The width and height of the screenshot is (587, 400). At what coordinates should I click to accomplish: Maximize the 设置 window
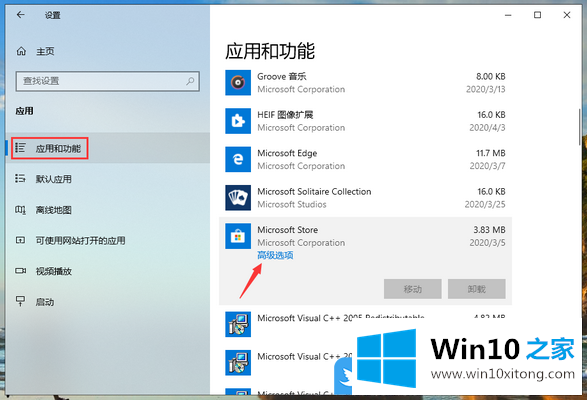point(537,15)
